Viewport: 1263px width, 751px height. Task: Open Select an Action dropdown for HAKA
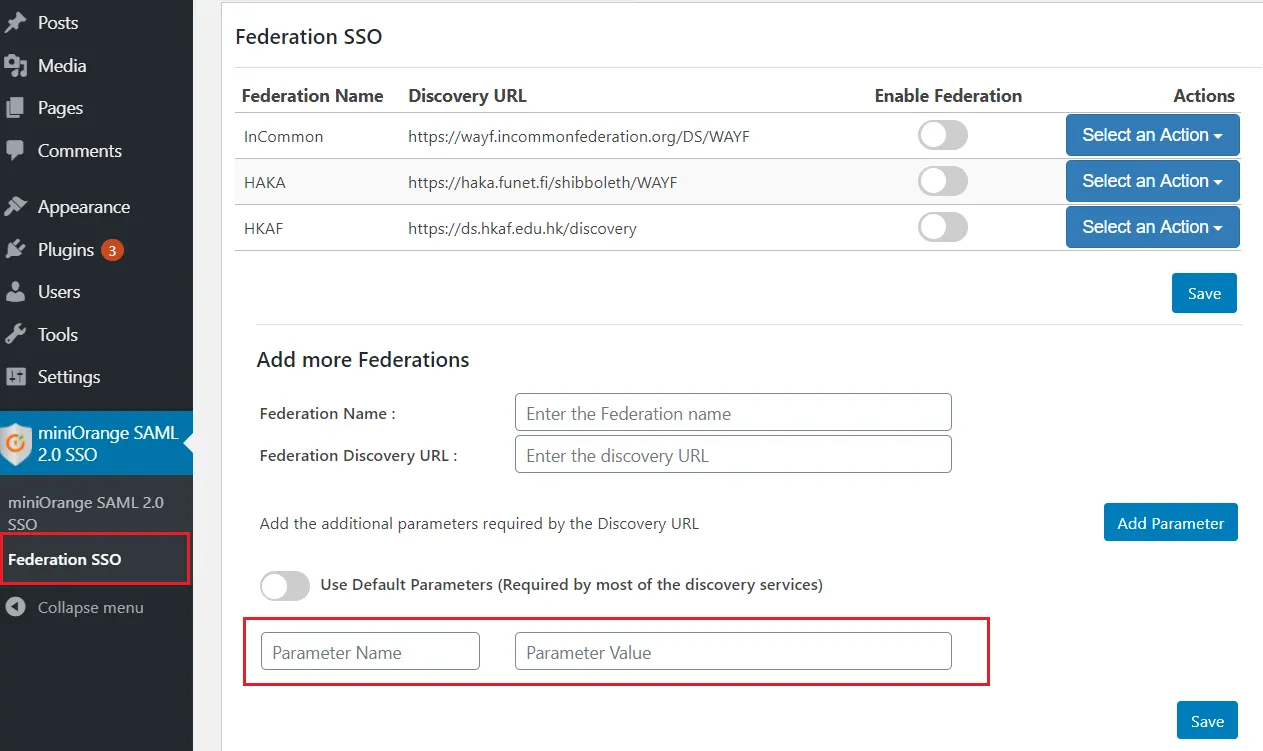1152,181
